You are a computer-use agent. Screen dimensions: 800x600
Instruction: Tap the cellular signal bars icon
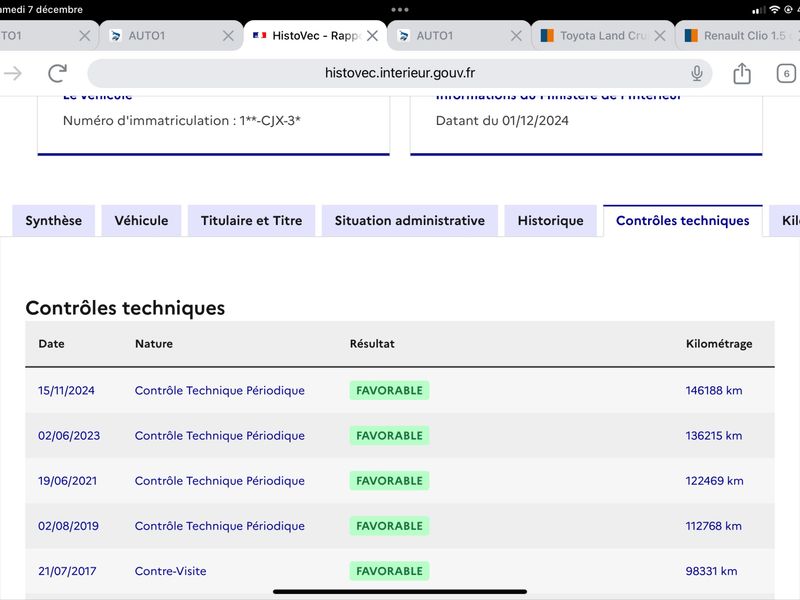tap(759, 10)
